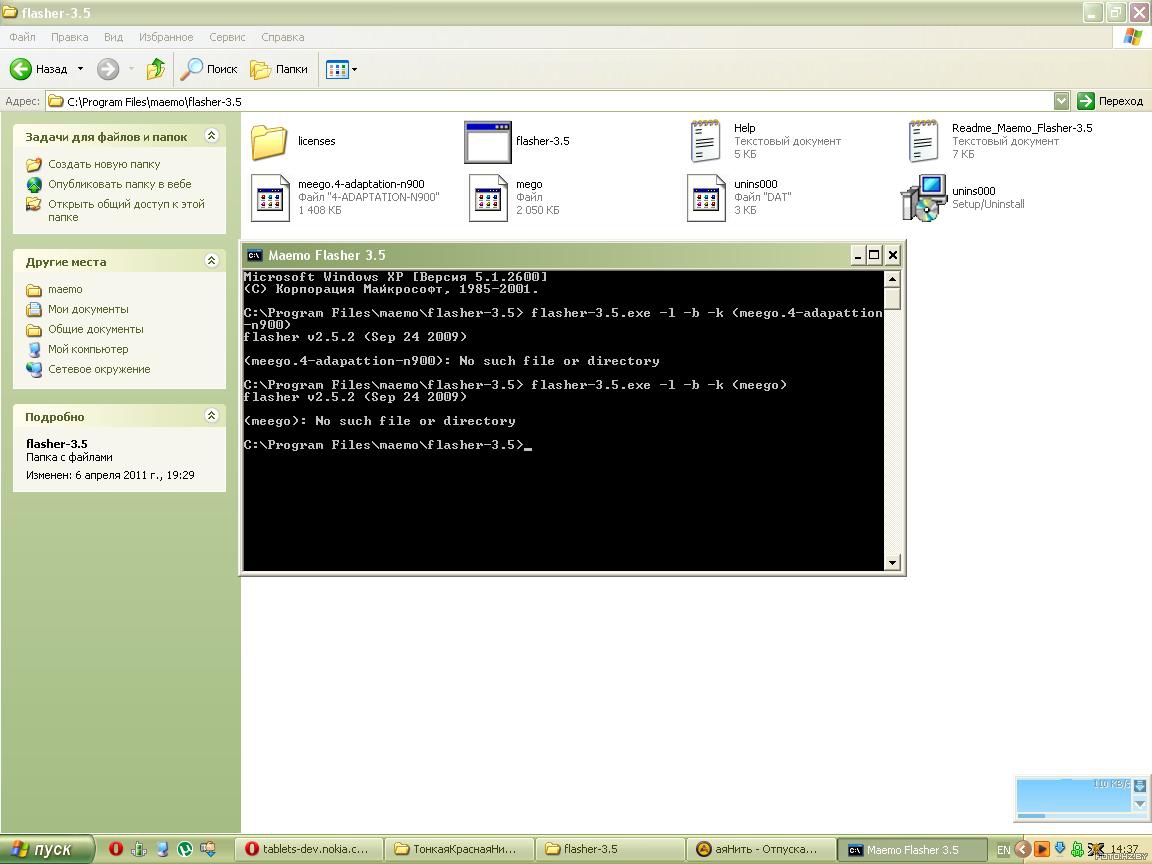This screenshot has height=864, width=1152.
Task: Maximize the Maemo Flasher 3.5 console window
Action: point(874,255)
